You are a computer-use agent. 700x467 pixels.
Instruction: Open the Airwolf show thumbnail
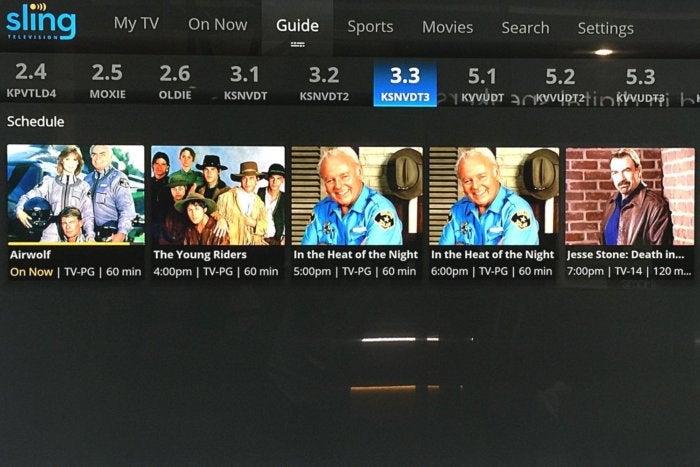pos(76,194)
